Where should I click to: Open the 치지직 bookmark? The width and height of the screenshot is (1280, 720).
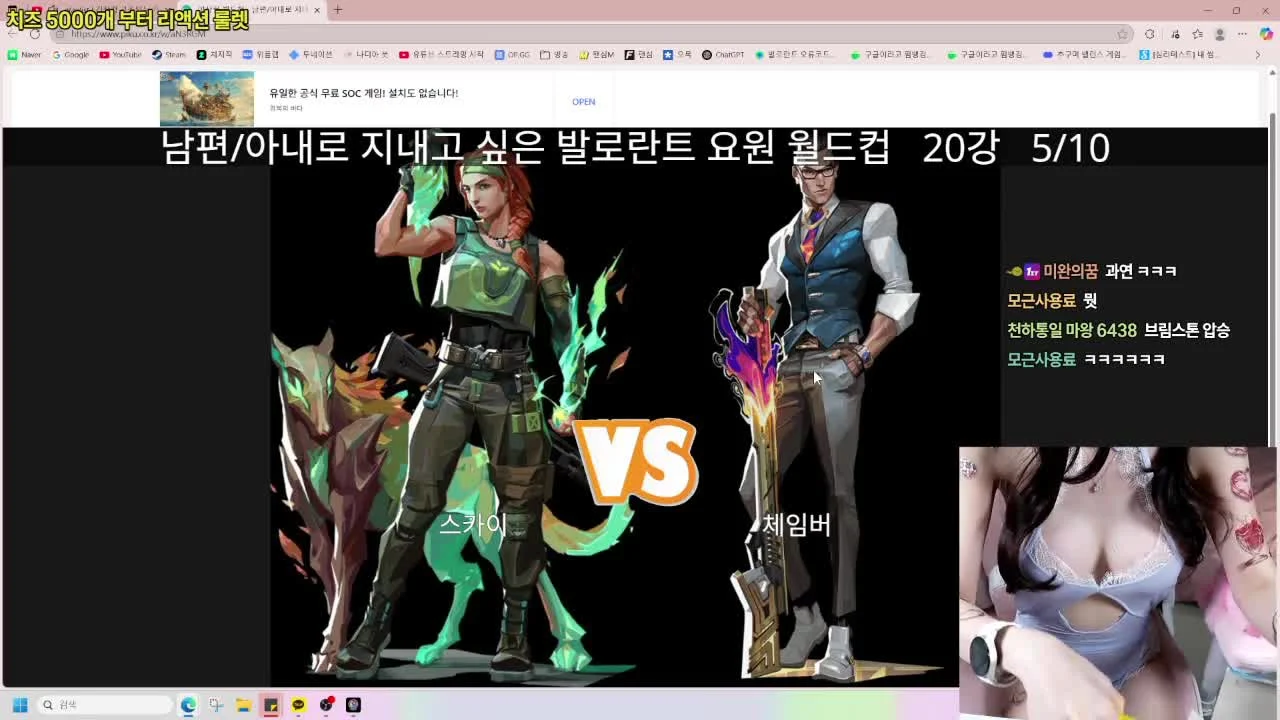coord(214,55)
